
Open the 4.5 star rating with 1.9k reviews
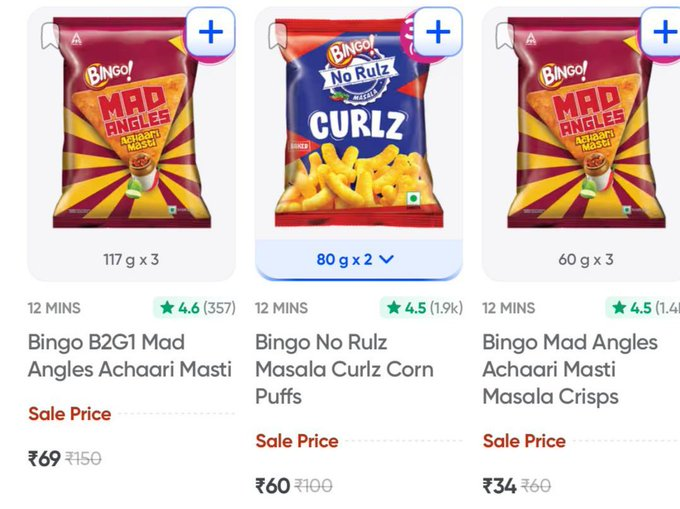(x=421, y=308)
